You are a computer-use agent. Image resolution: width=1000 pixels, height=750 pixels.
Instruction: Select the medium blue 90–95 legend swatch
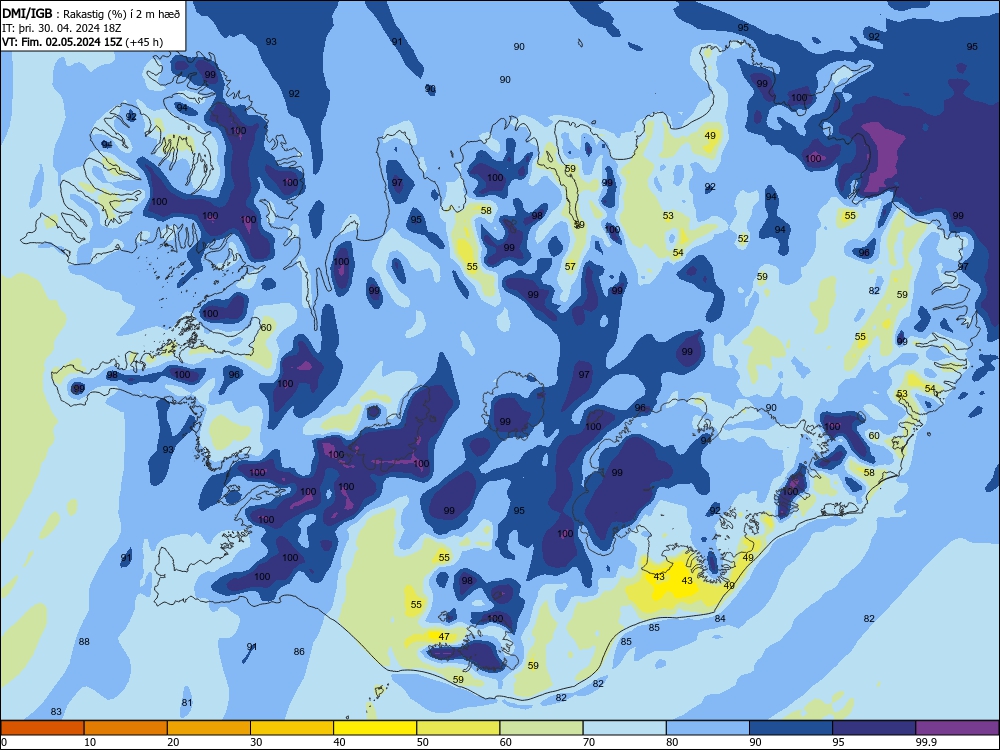791,728
